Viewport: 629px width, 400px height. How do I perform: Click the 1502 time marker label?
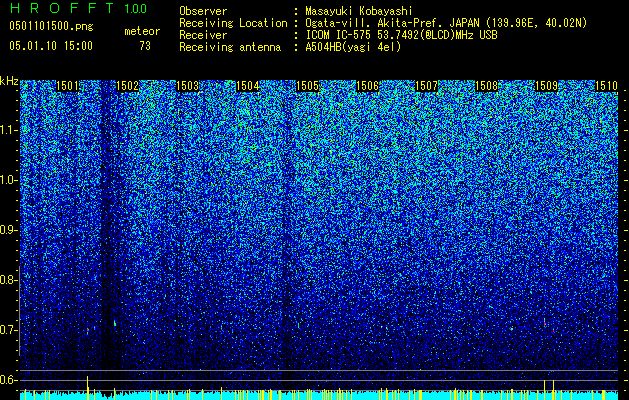pos(128,86)
